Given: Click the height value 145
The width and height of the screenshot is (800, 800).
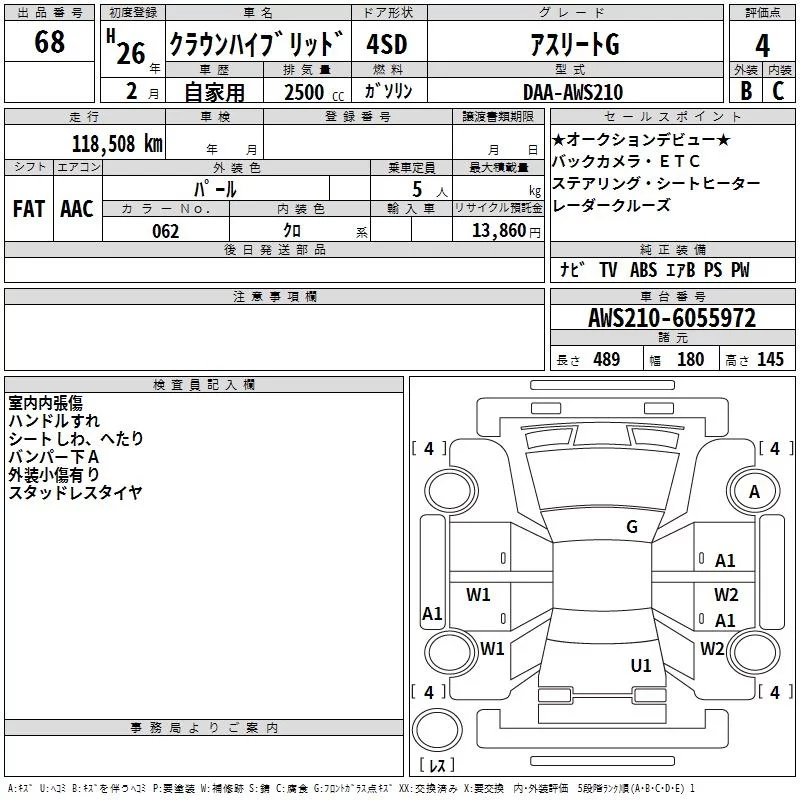Looking at the screenshot, I should pyautogui.click(x=770, y=359).
